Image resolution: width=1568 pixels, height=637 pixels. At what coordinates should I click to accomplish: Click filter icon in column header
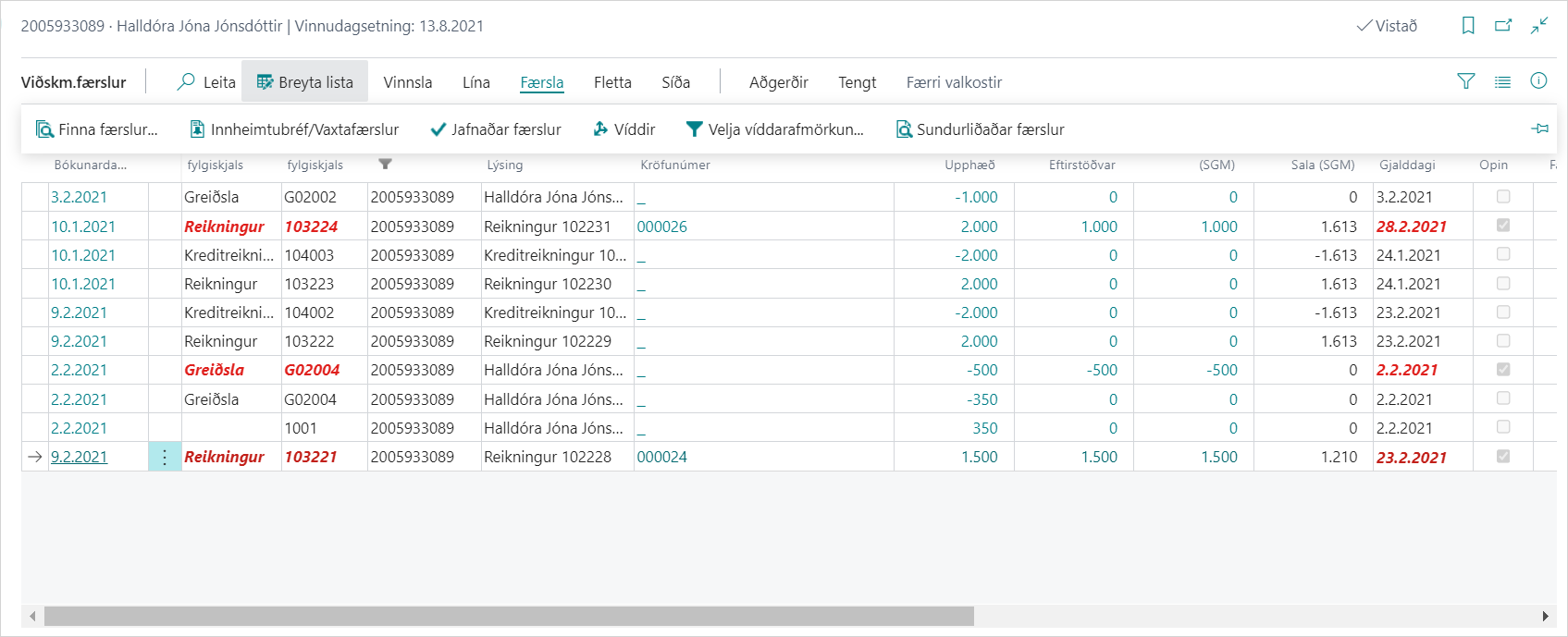385,165
